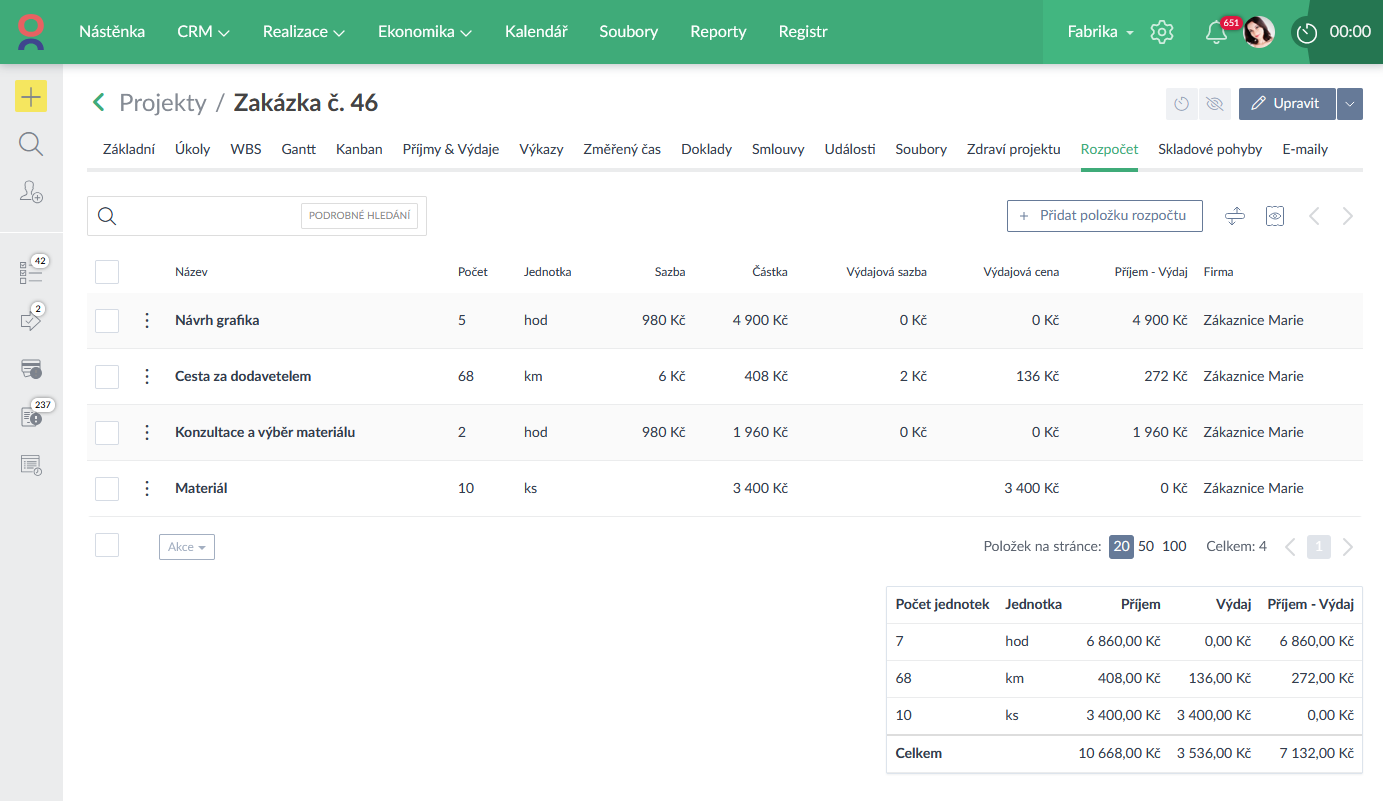Click the three-dot menu for Návrh grafika

point(147,321)
